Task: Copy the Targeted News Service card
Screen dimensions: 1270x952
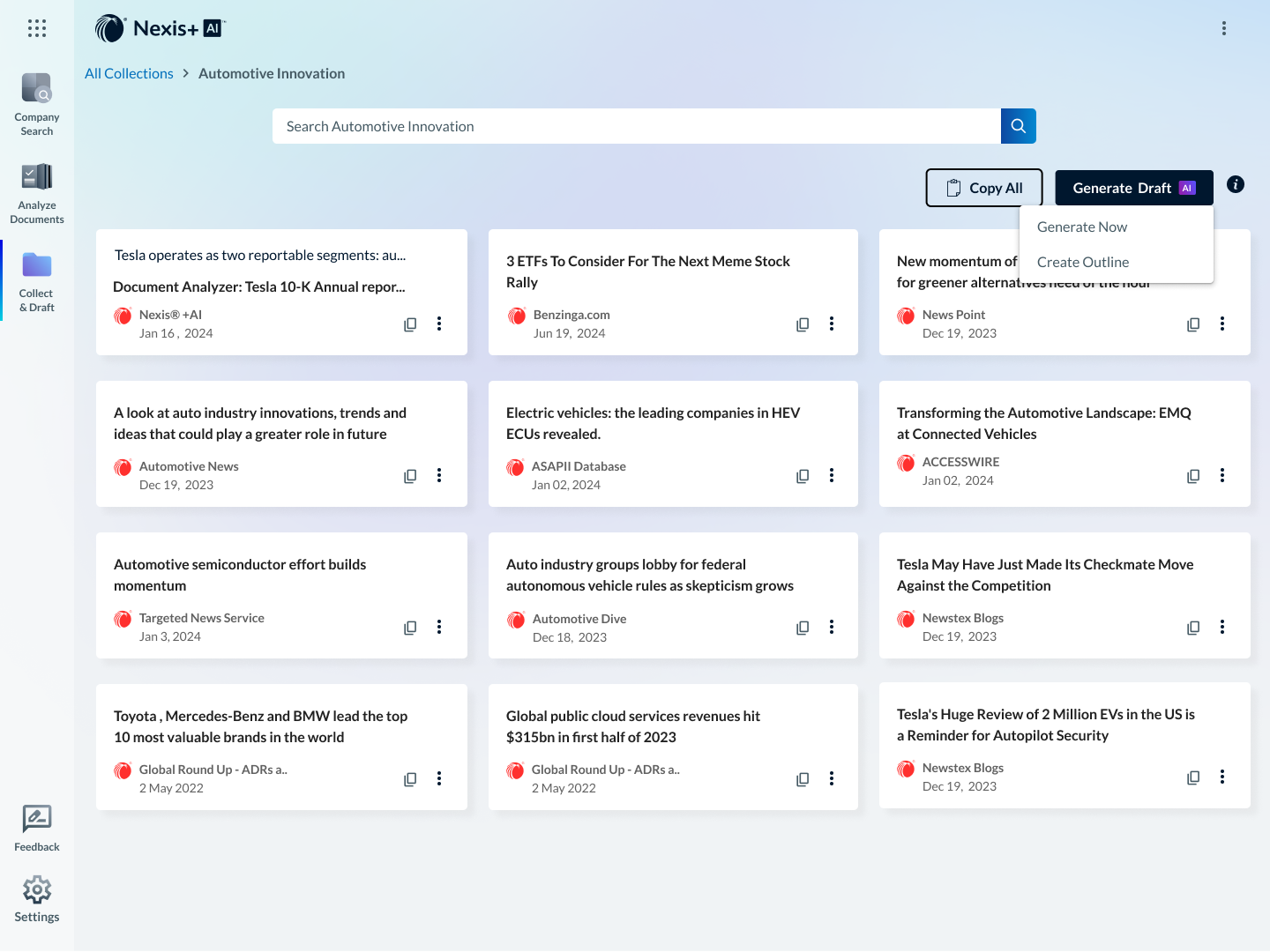Action: point(410,628)
